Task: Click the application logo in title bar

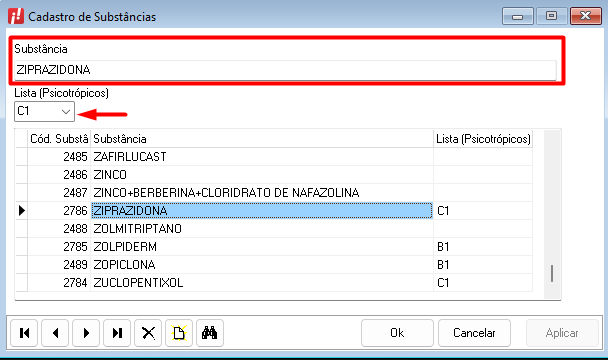Action: pyautogui.click(x=16, y=16)
